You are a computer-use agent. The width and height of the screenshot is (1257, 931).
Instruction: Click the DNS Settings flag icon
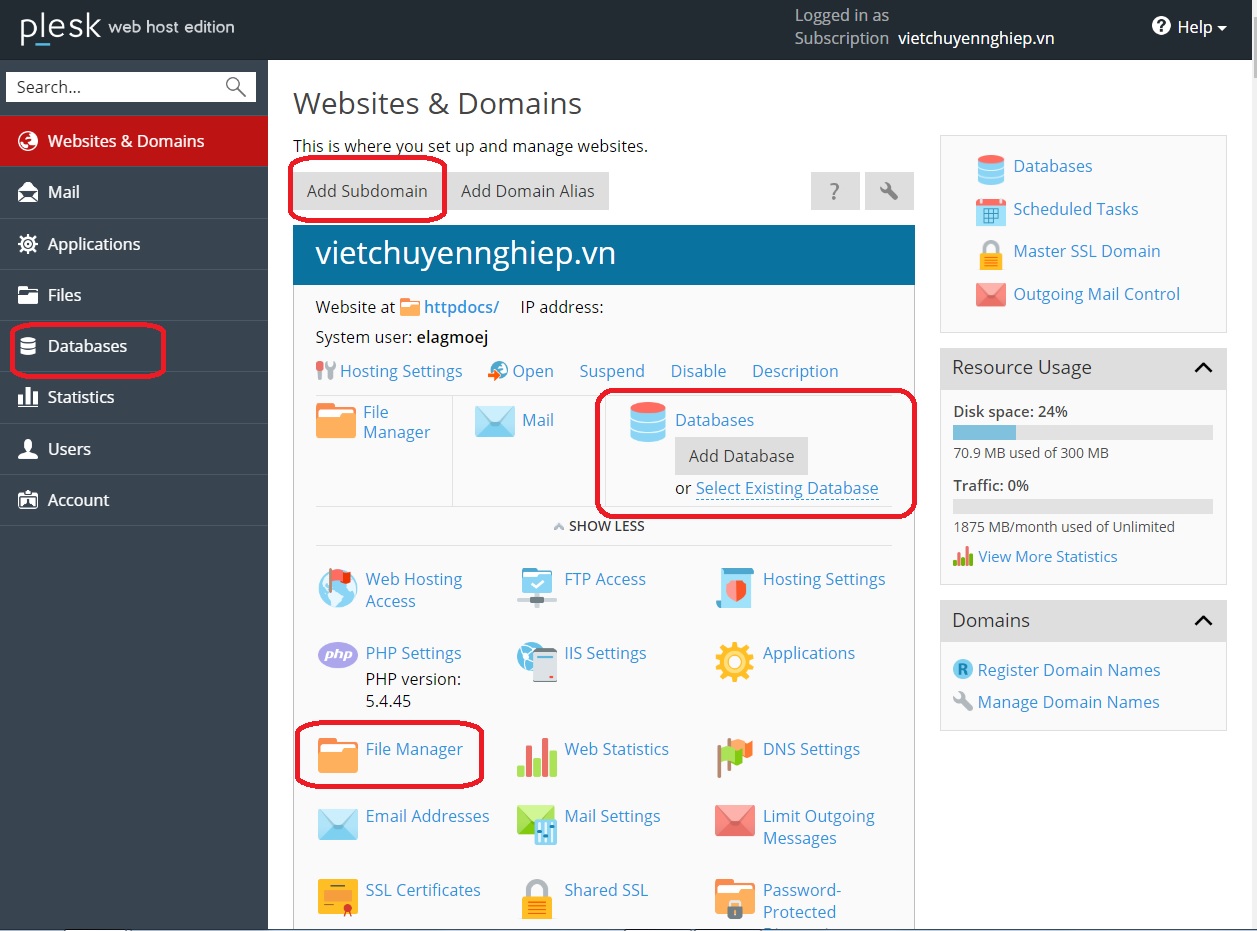[x=734, y=757]
